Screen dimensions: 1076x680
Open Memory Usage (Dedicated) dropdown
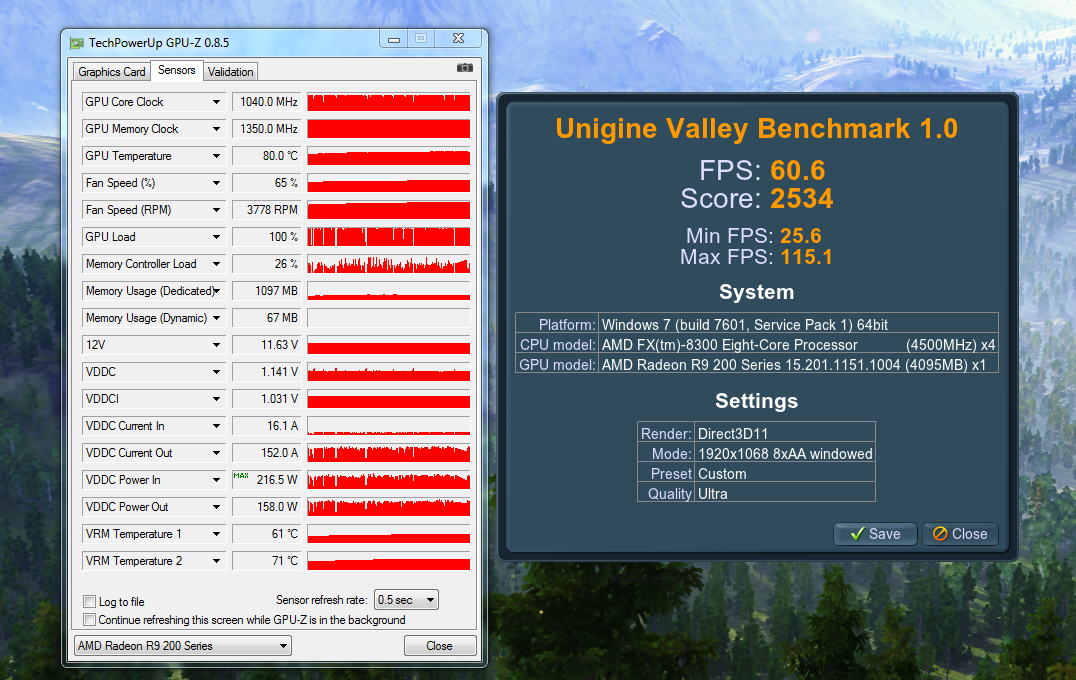pos(216,291)
